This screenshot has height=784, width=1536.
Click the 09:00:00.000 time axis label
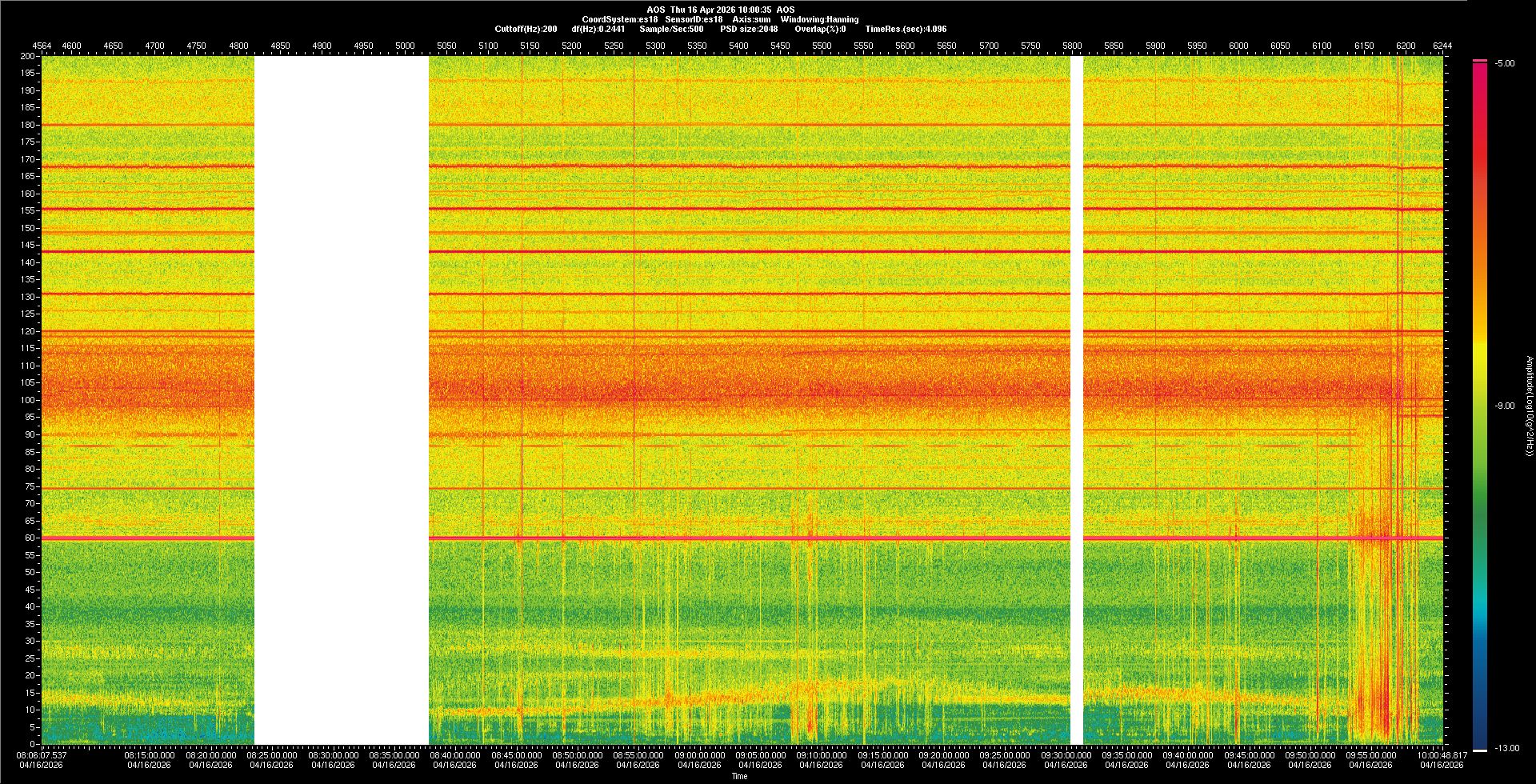pyautogui.click(x=699, y=754)
